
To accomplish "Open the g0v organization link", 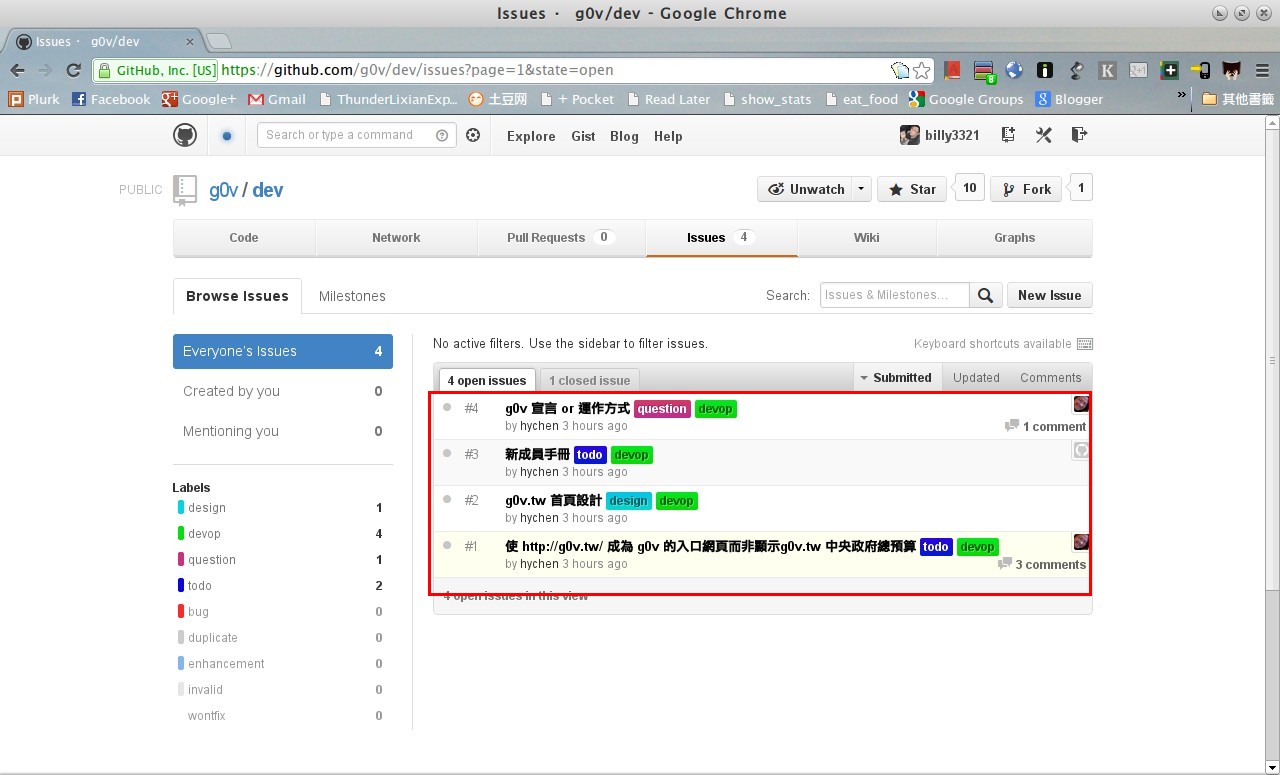I will pyautogui.click(x=223, y=190).
